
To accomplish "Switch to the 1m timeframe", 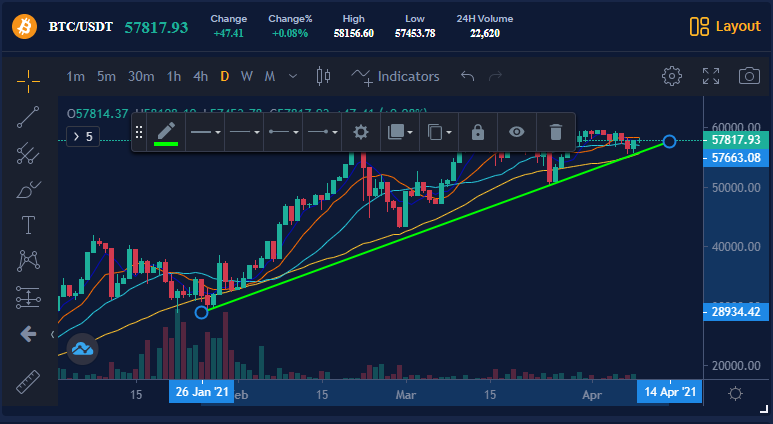I will (x=75, y=76).
